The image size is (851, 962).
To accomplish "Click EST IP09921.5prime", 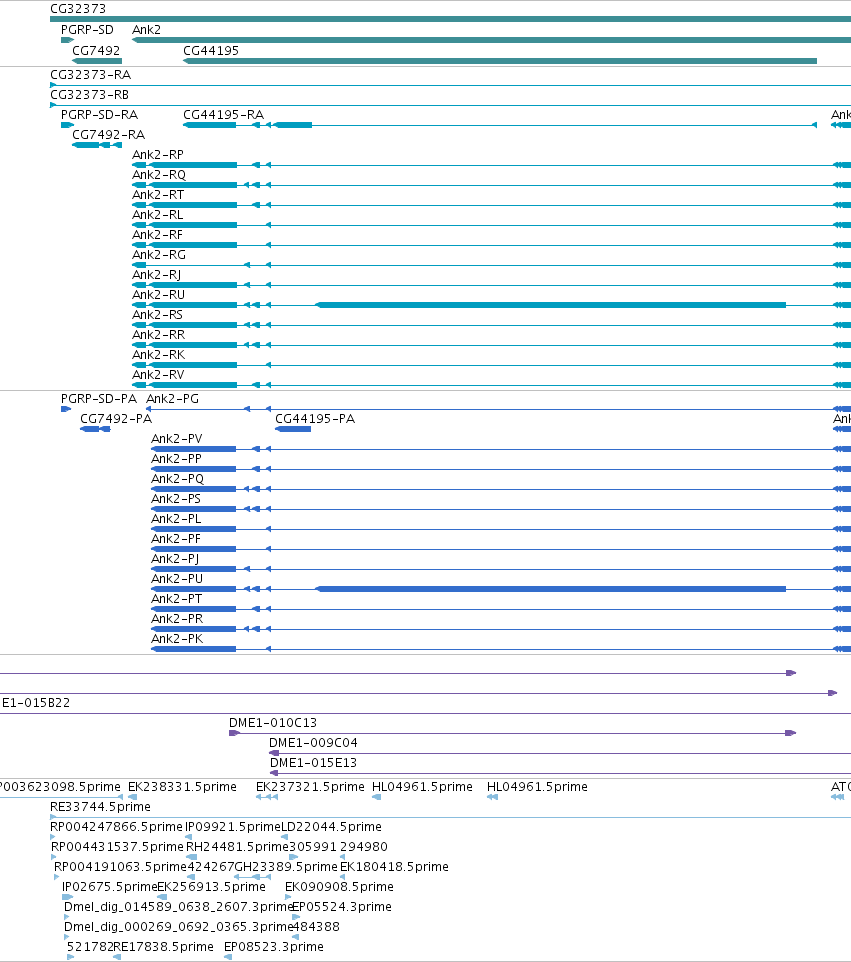I will coord(233,827).
